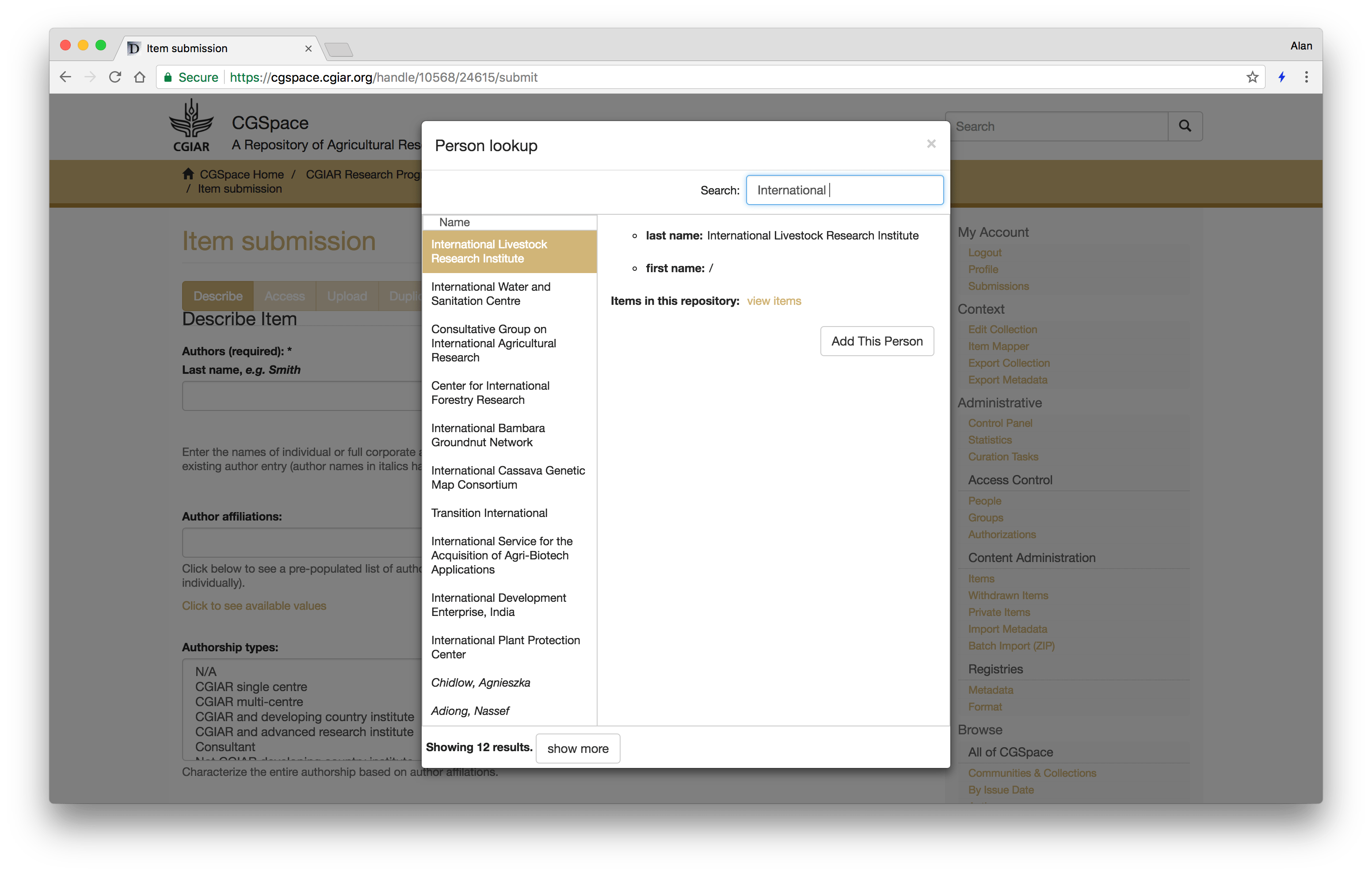Open Private Items link
Screen dimensions: 1372x874
pyautogui.click(x=999, y=612)
